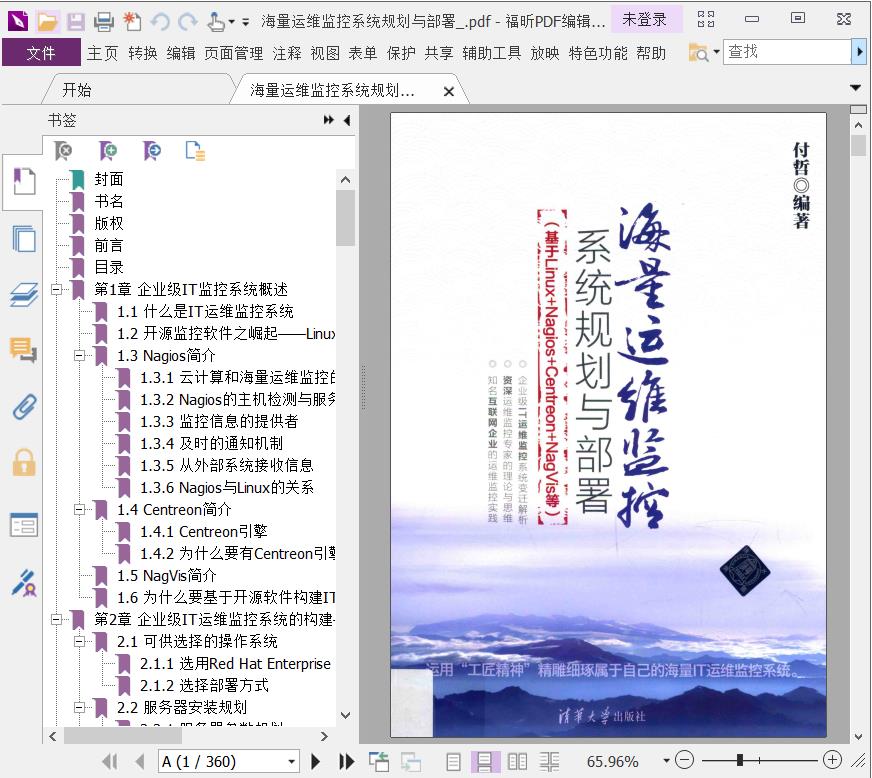872x778 pixels.
Task: Open the layers sidebar panel
Action: [x=24, y=295]
